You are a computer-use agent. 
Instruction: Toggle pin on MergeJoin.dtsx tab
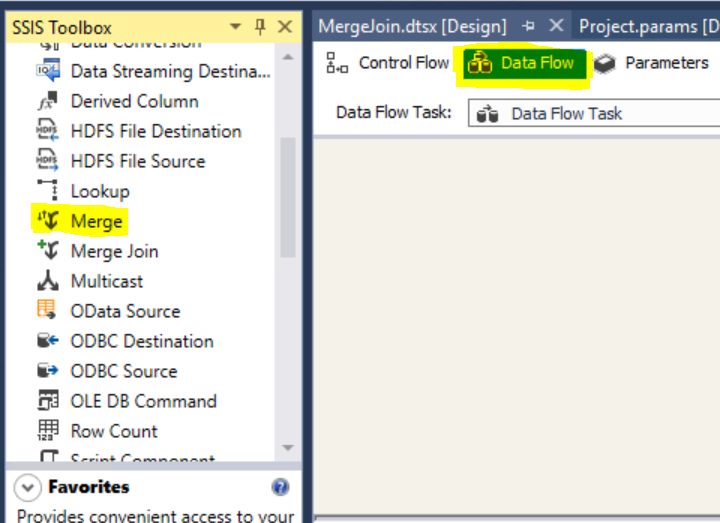pyautogui.click(x=528, y=26)
